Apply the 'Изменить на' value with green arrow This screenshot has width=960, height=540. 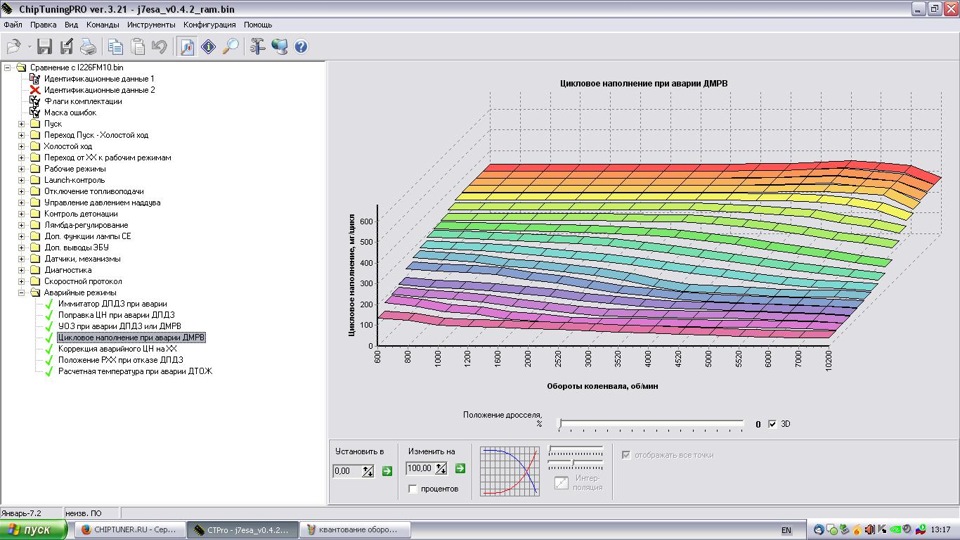pos(460,468)
